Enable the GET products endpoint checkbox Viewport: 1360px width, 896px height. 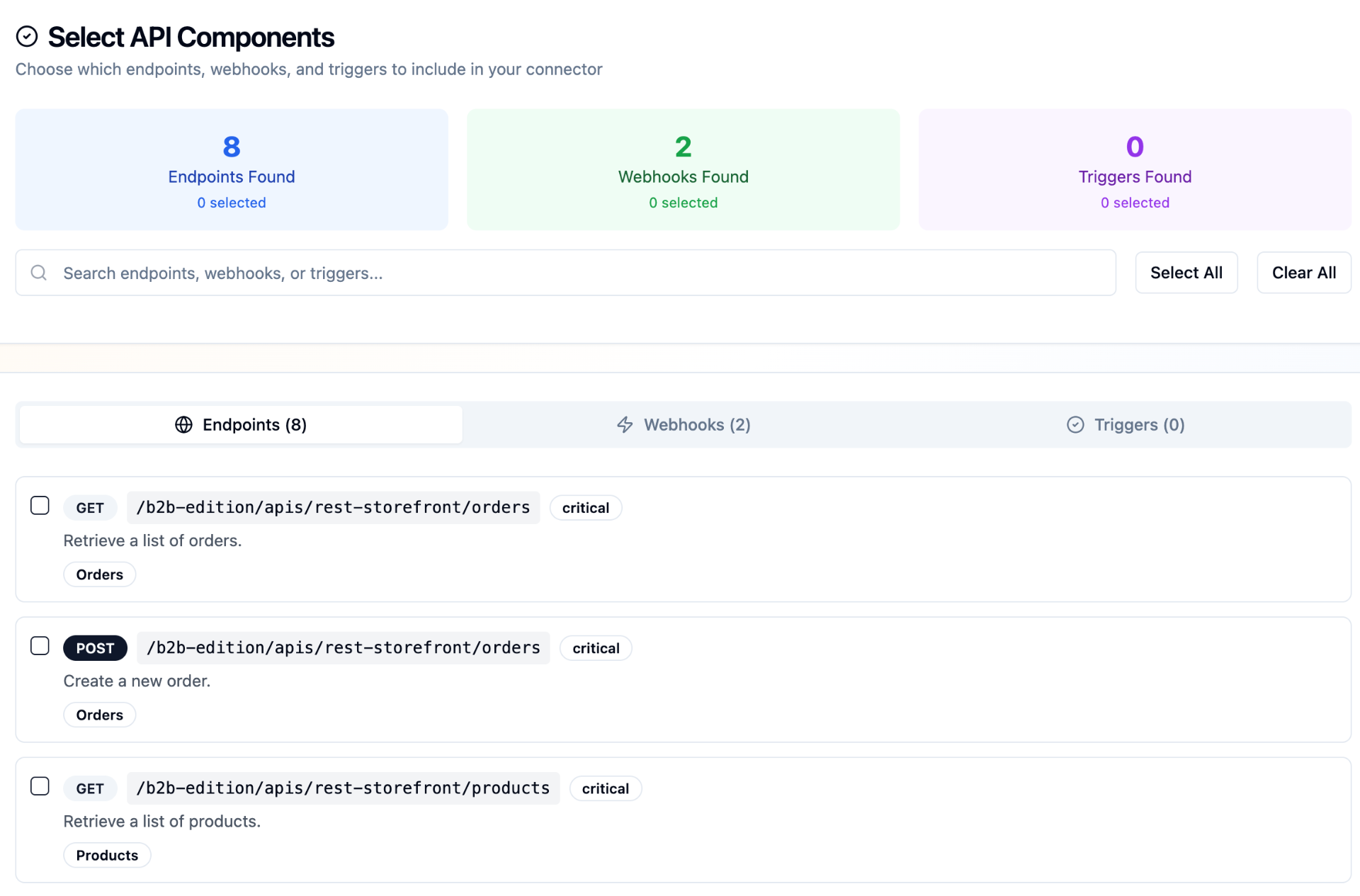pyautogui.click(x=40, y=786)
